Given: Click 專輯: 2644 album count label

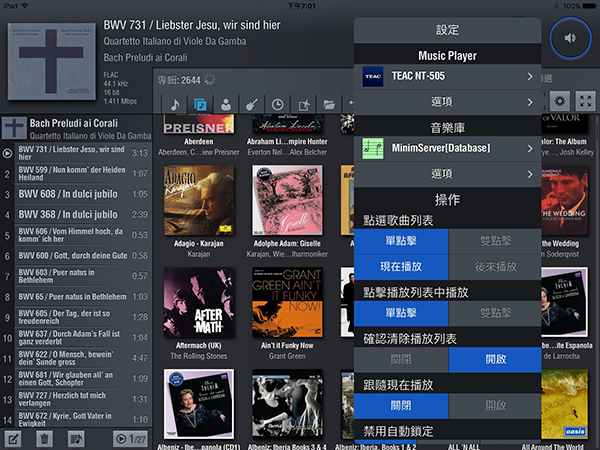Looking at the screenshot, I should coord(179,80).
